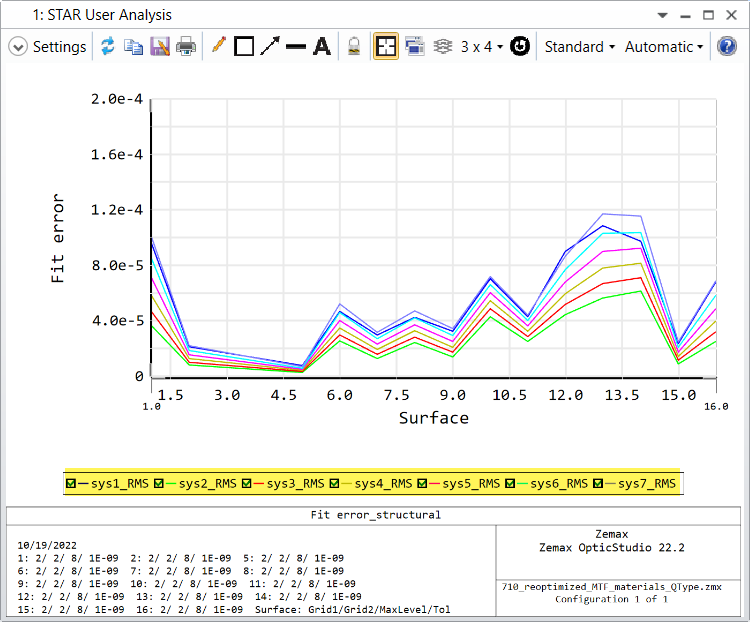Select the text annotation tool

pyautogui.click(x=321, y=47)
